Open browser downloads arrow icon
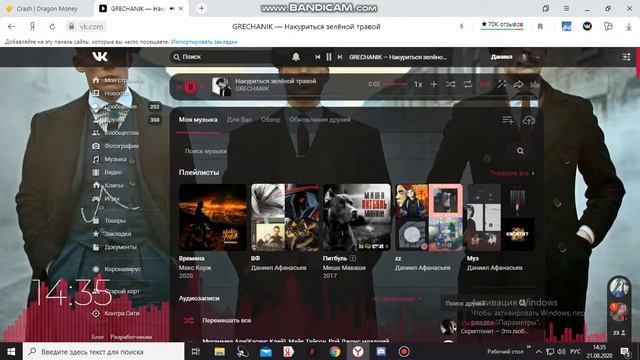 click(x=629, y=27)
